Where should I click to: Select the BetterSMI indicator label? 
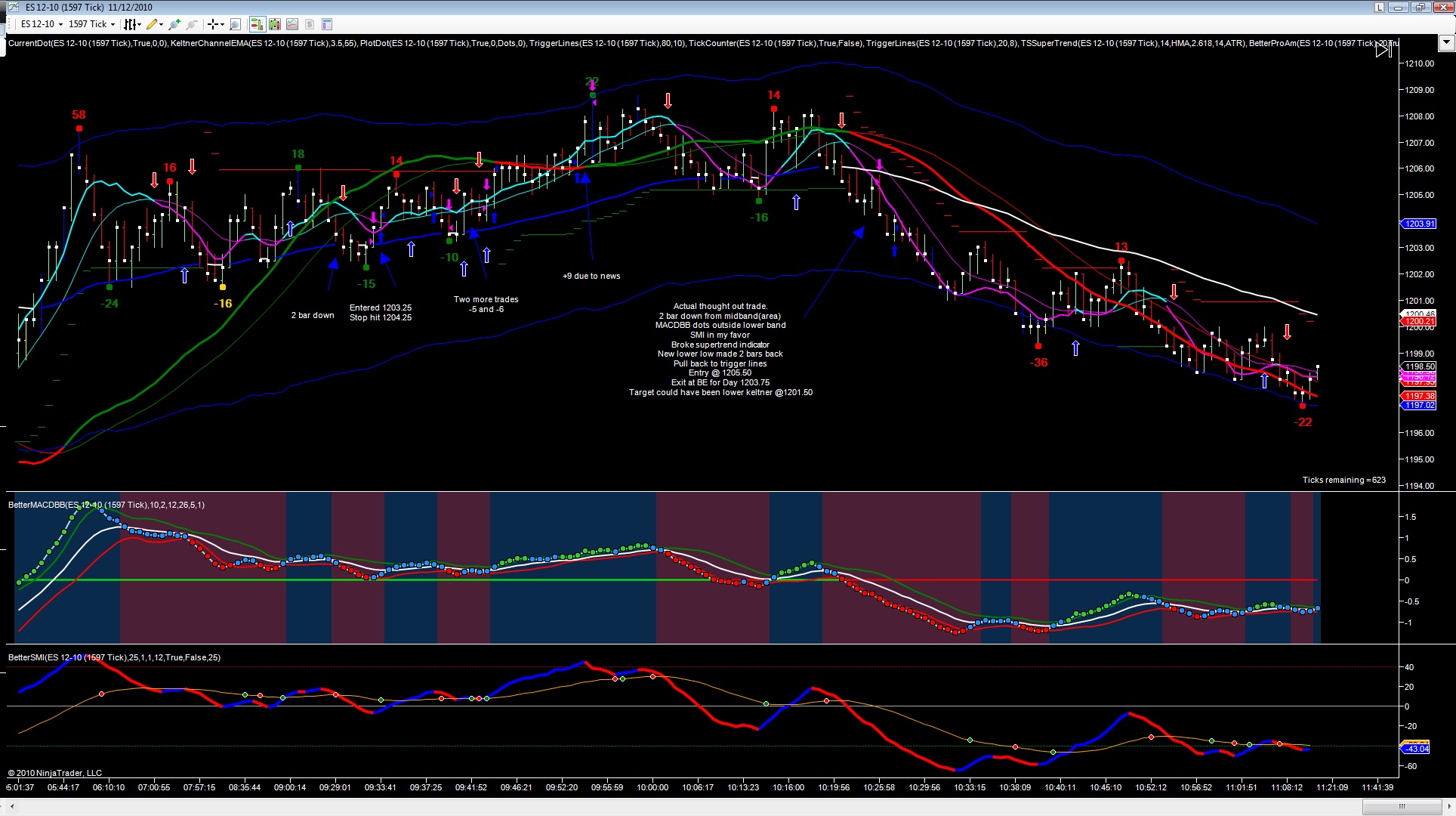coord(114,657)
